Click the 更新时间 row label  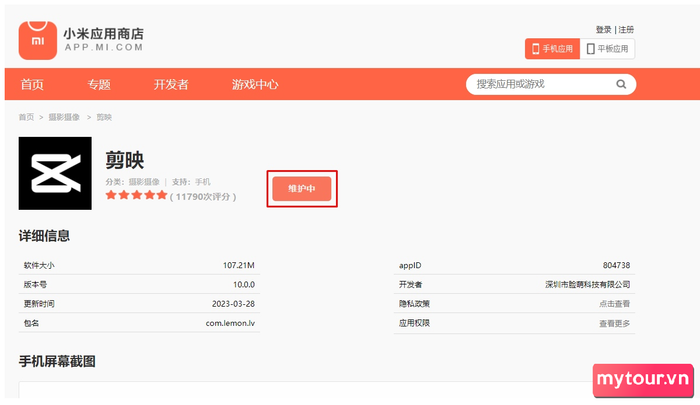pos(39,304)
